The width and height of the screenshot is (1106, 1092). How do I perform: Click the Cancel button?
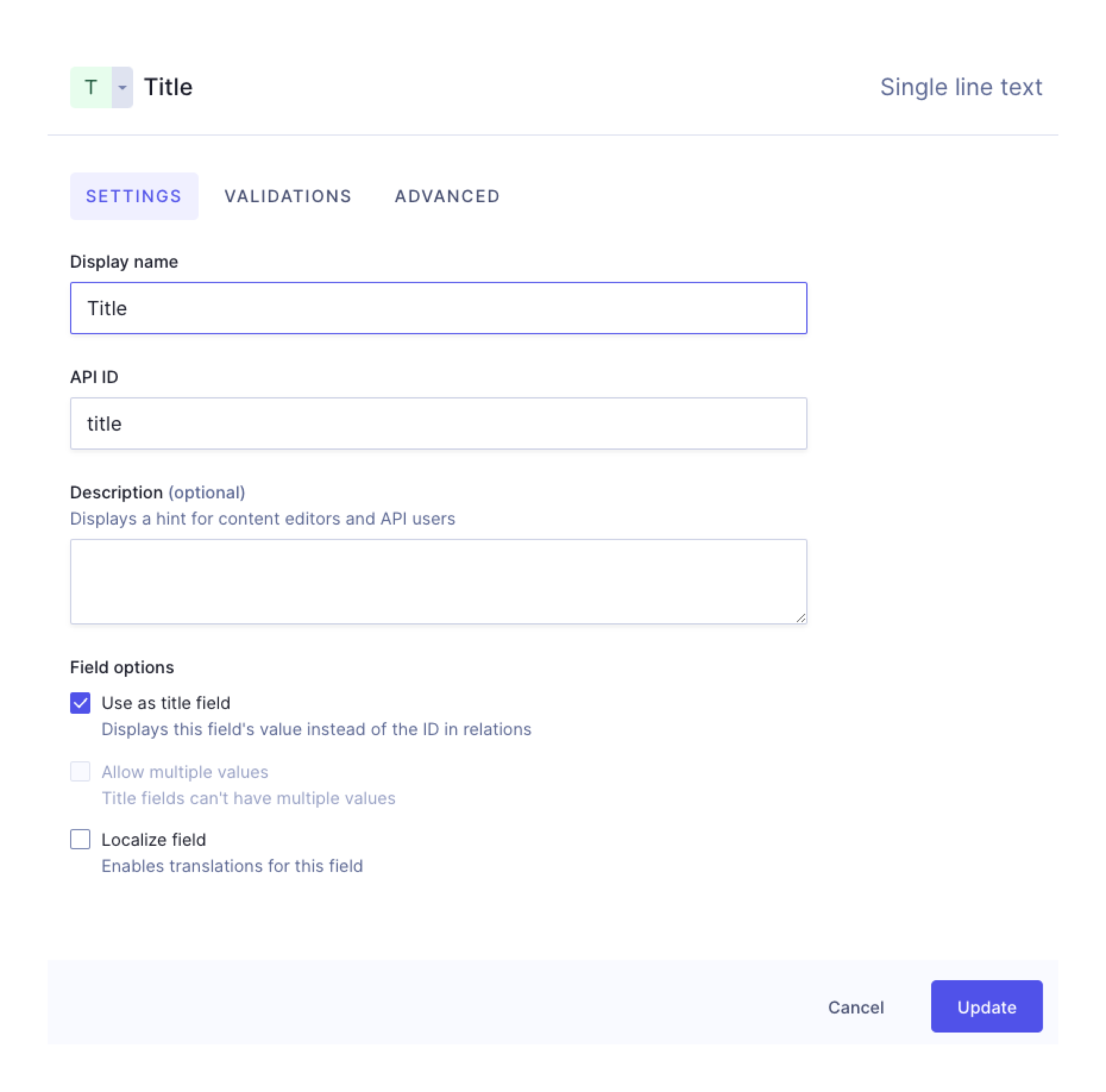pos(855,1007)
